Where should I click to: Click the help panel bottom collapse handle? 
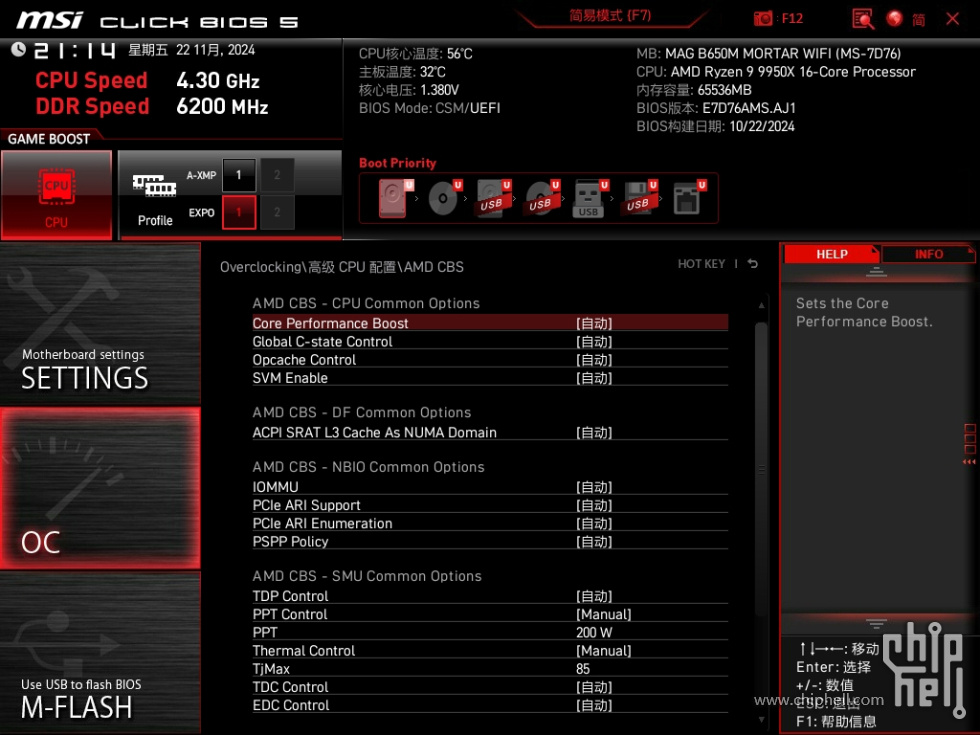coord(876,623)
